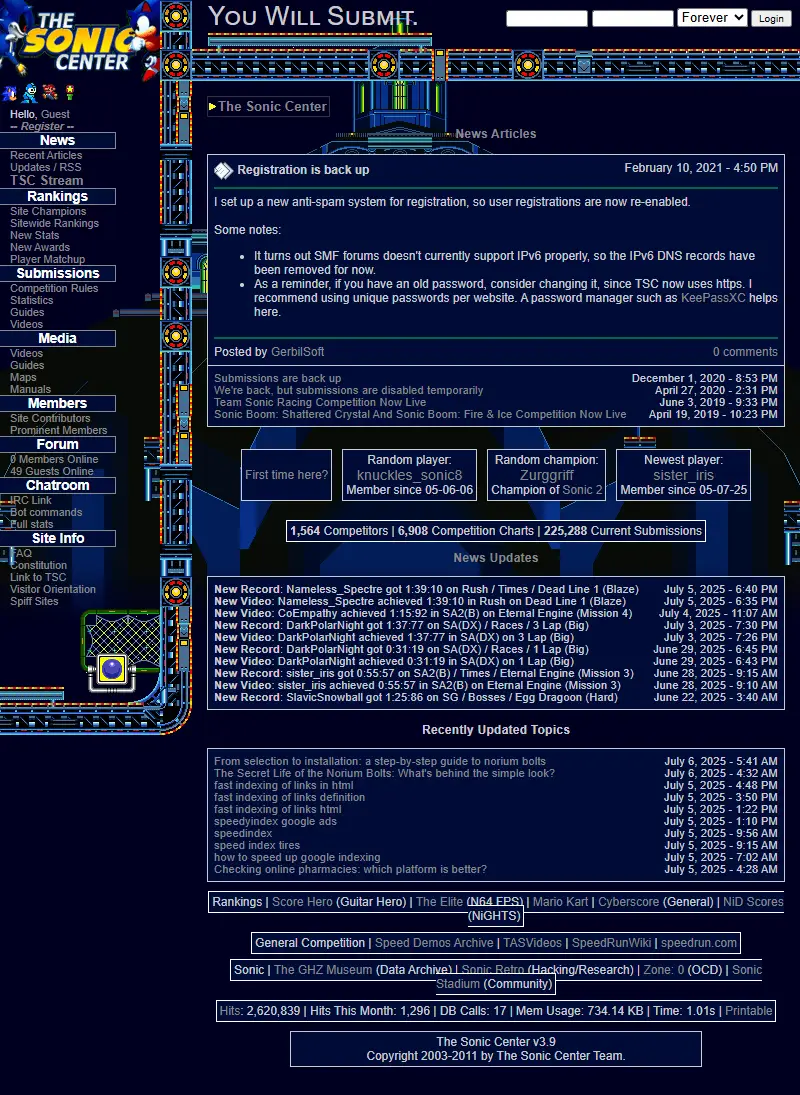Focus the username input field

[547, 18]
